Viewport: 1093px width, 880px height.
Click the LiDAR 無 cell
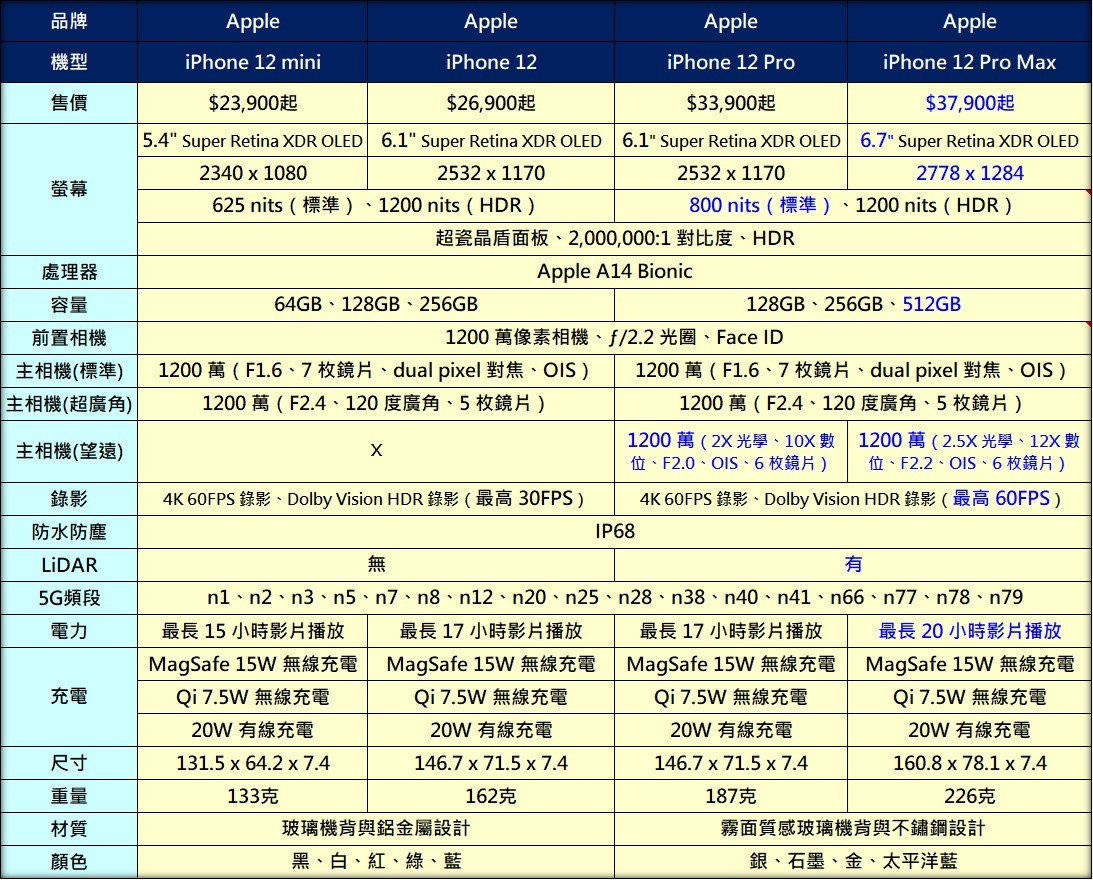click(376, 565)
